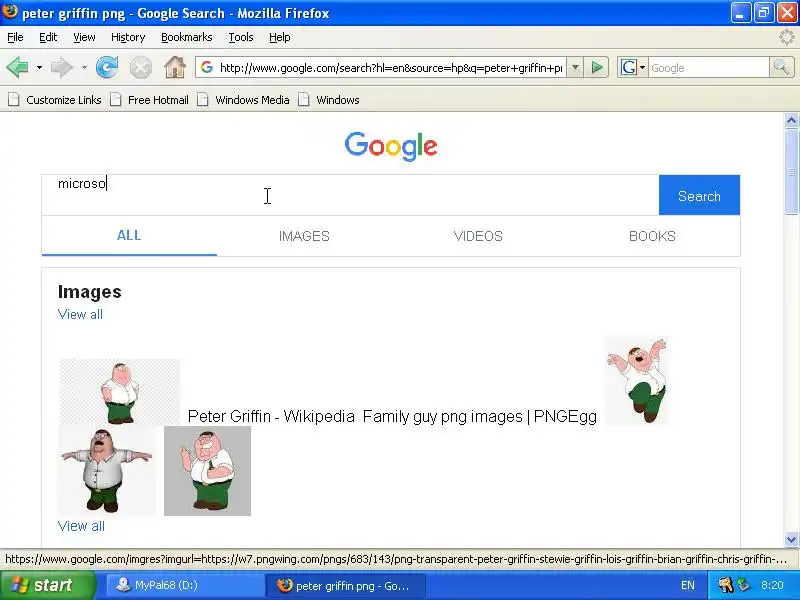Open the Bookmarks menu
Screen dimensions: 800x600
pyautogui.click(x=187, y=37)
